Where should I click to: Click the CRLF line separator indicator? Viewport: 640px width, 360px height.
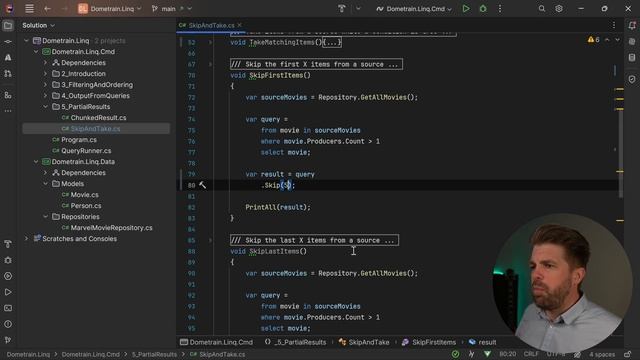pyautogui.click(x=531, y=354)
